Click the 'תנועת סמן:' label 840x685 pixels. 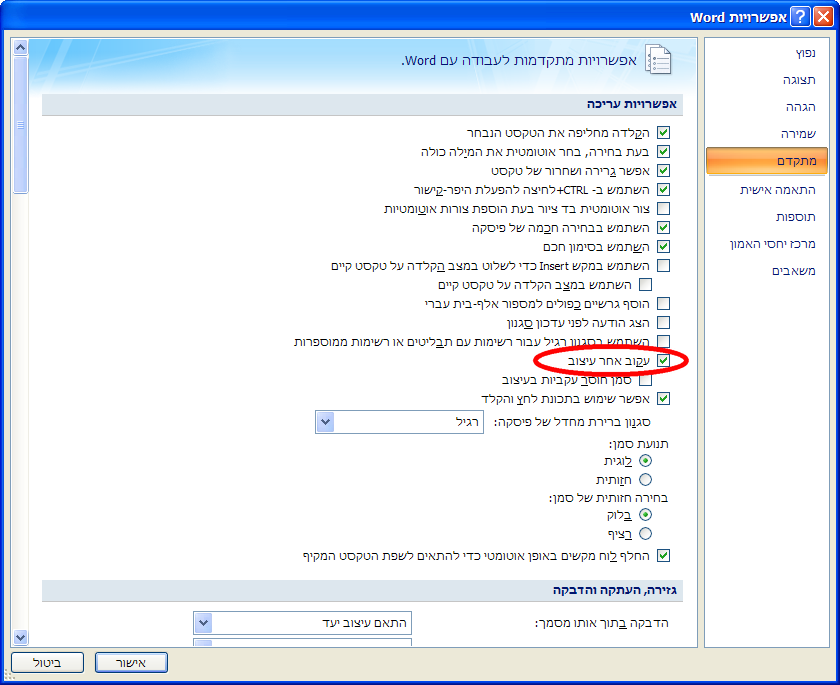coord(638,444)
